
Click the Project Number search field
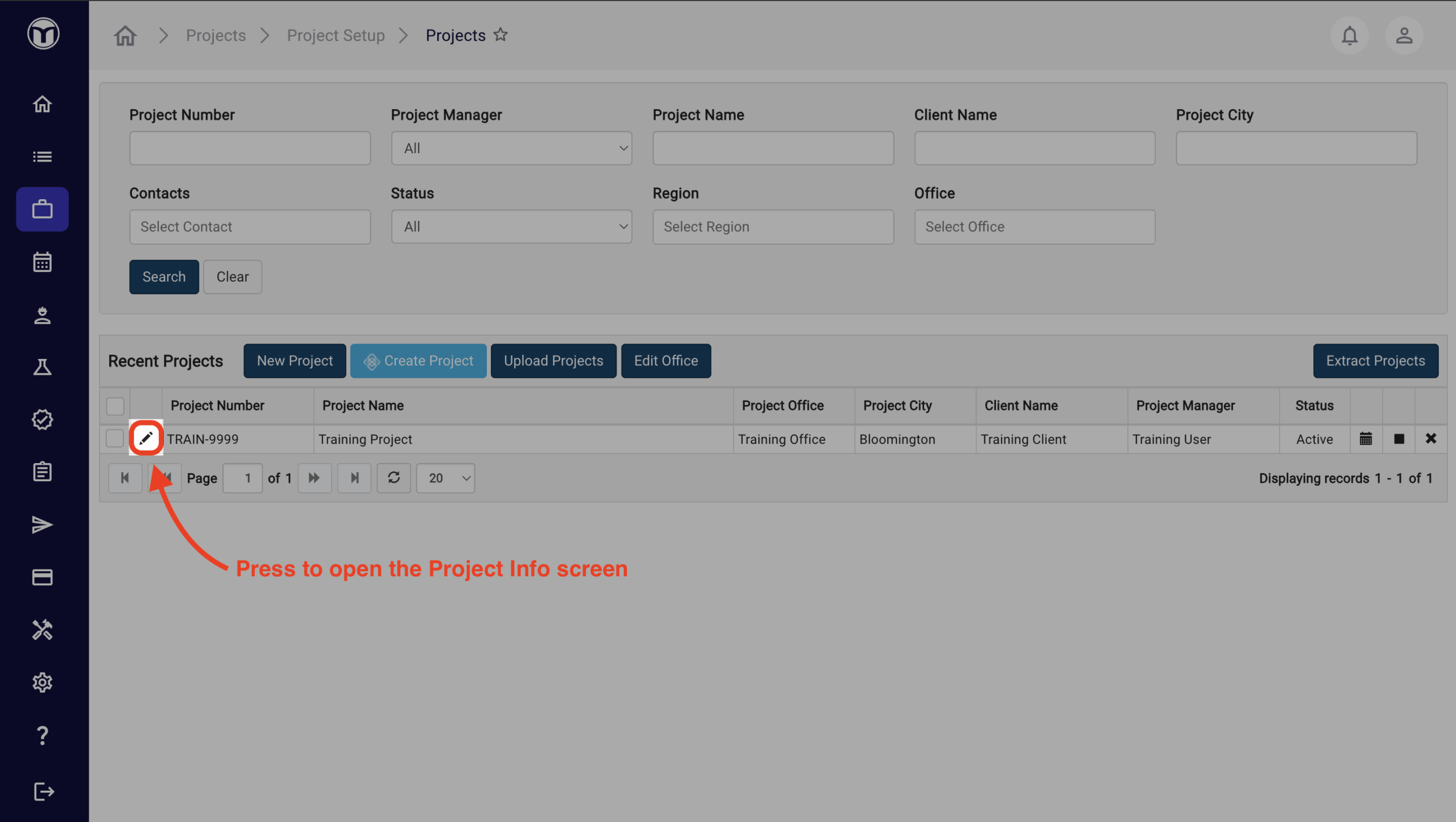click(x=250, y=148)
